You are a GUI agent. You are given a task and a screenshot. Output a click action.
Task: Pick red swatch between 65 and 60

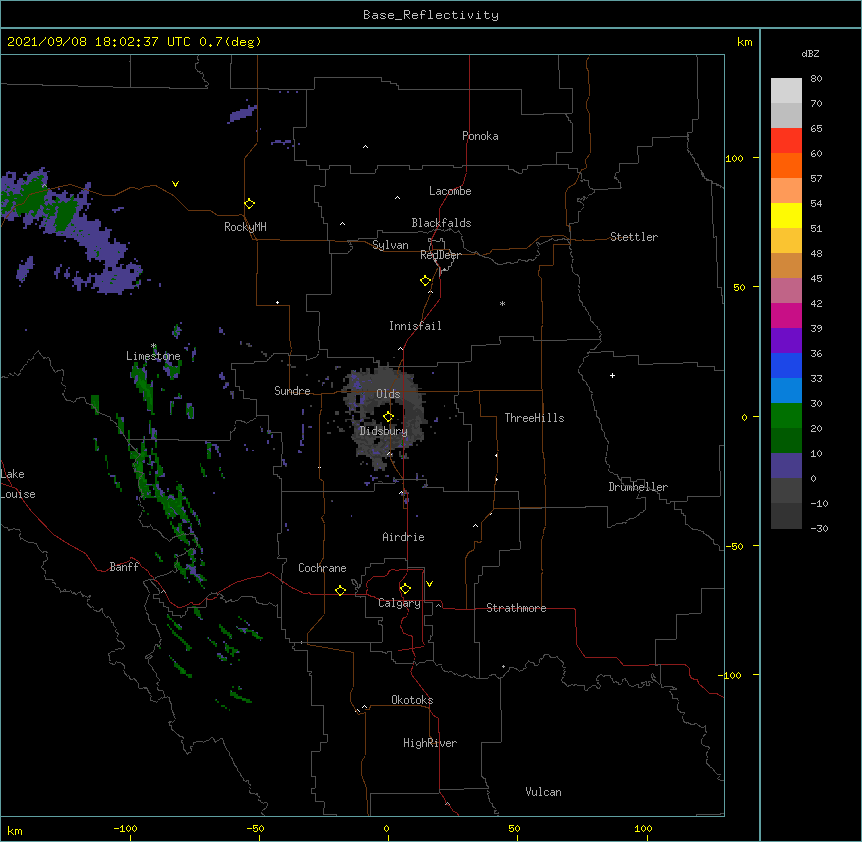786,141
